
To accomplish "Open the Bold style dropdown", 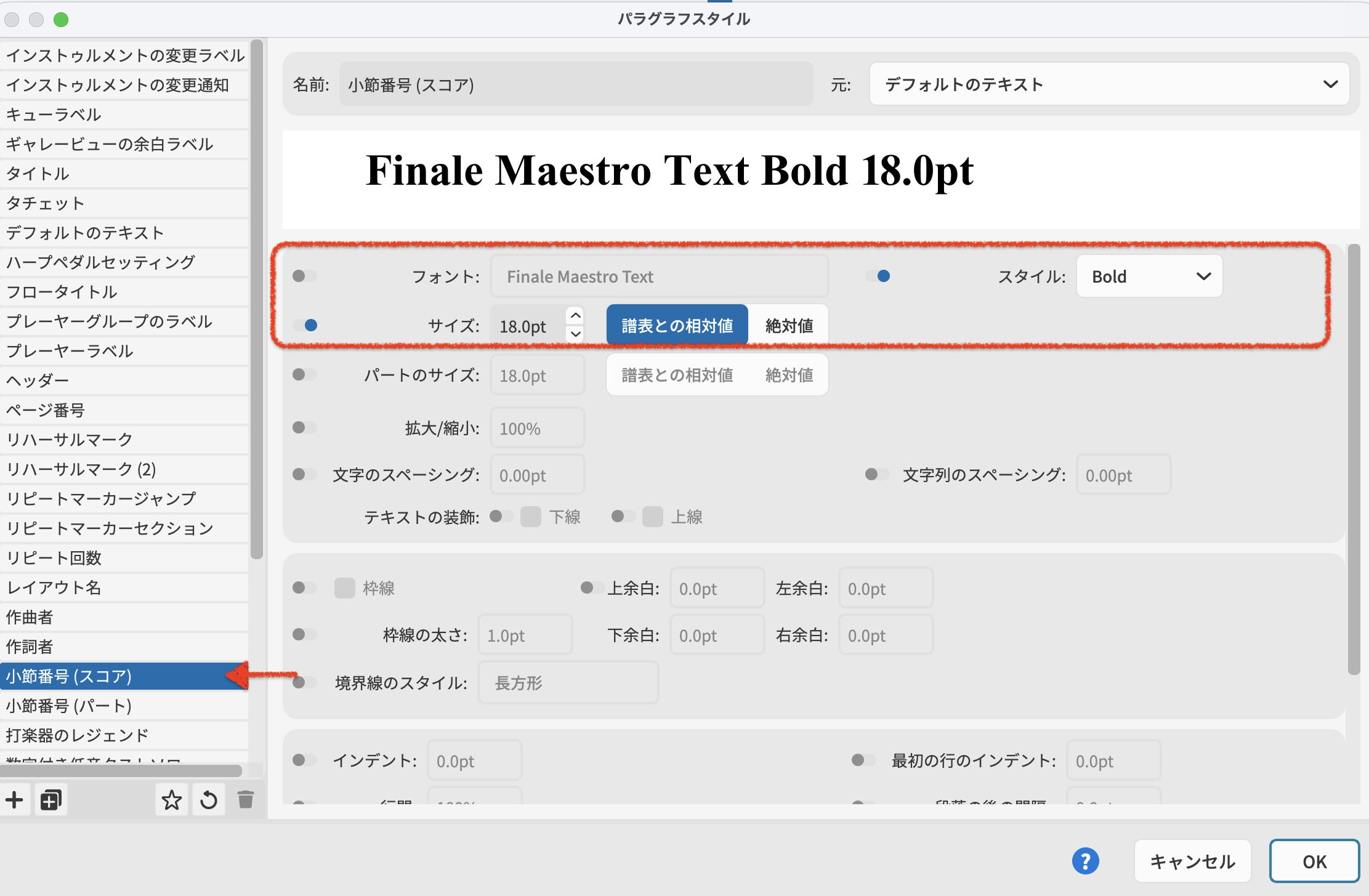I will tap(1149, 276).
